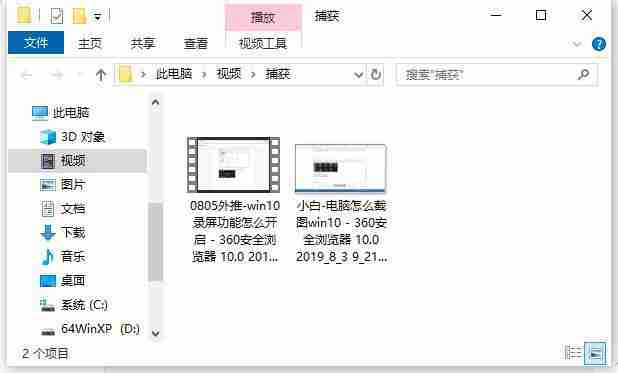
Task: Refresh the current folder
Action: pos(376,74)
